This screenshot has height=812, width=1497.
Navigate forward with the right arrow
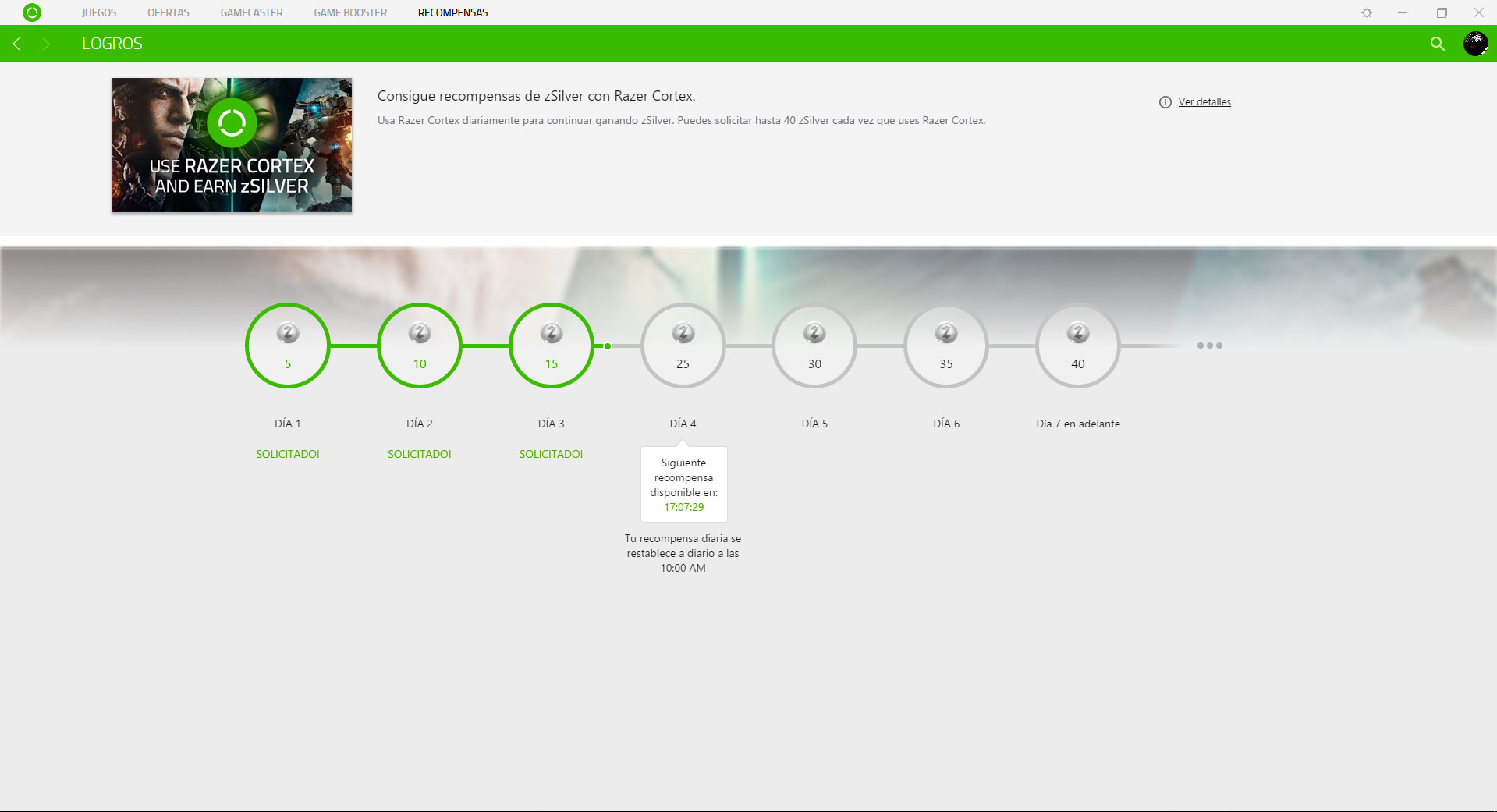(45, 44)
